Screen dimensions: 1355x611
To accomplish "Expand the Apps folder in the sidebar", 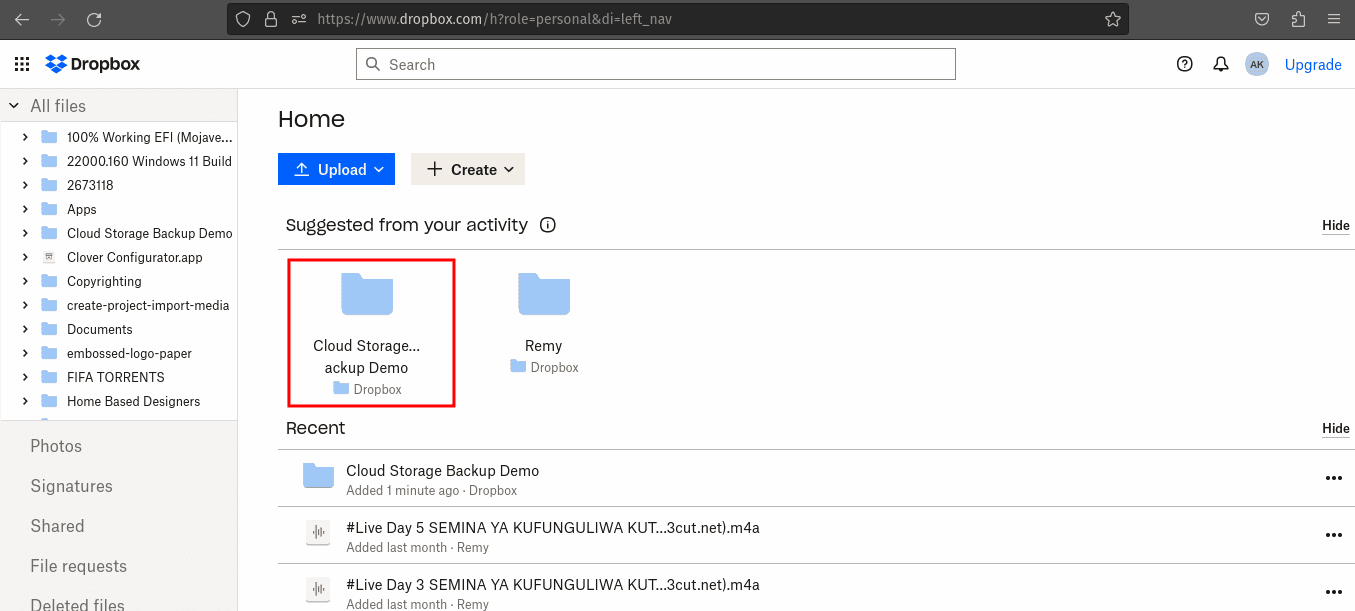I will coord(25,209).
